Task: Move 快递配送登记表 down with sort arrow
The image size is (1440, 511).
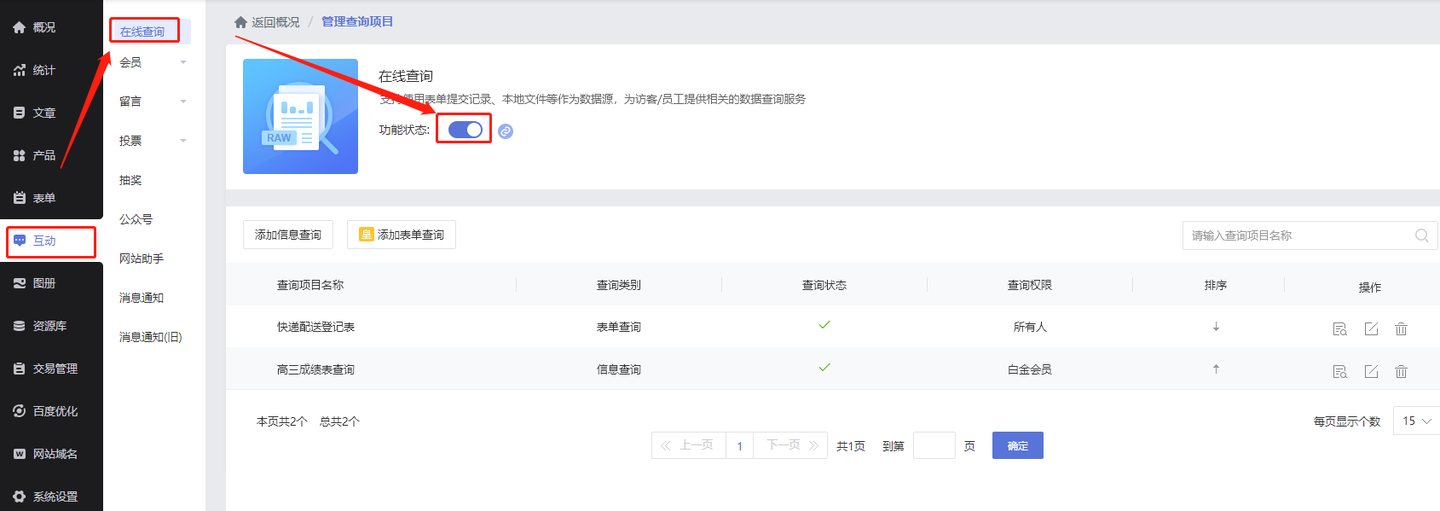Action: (1216, 326)
